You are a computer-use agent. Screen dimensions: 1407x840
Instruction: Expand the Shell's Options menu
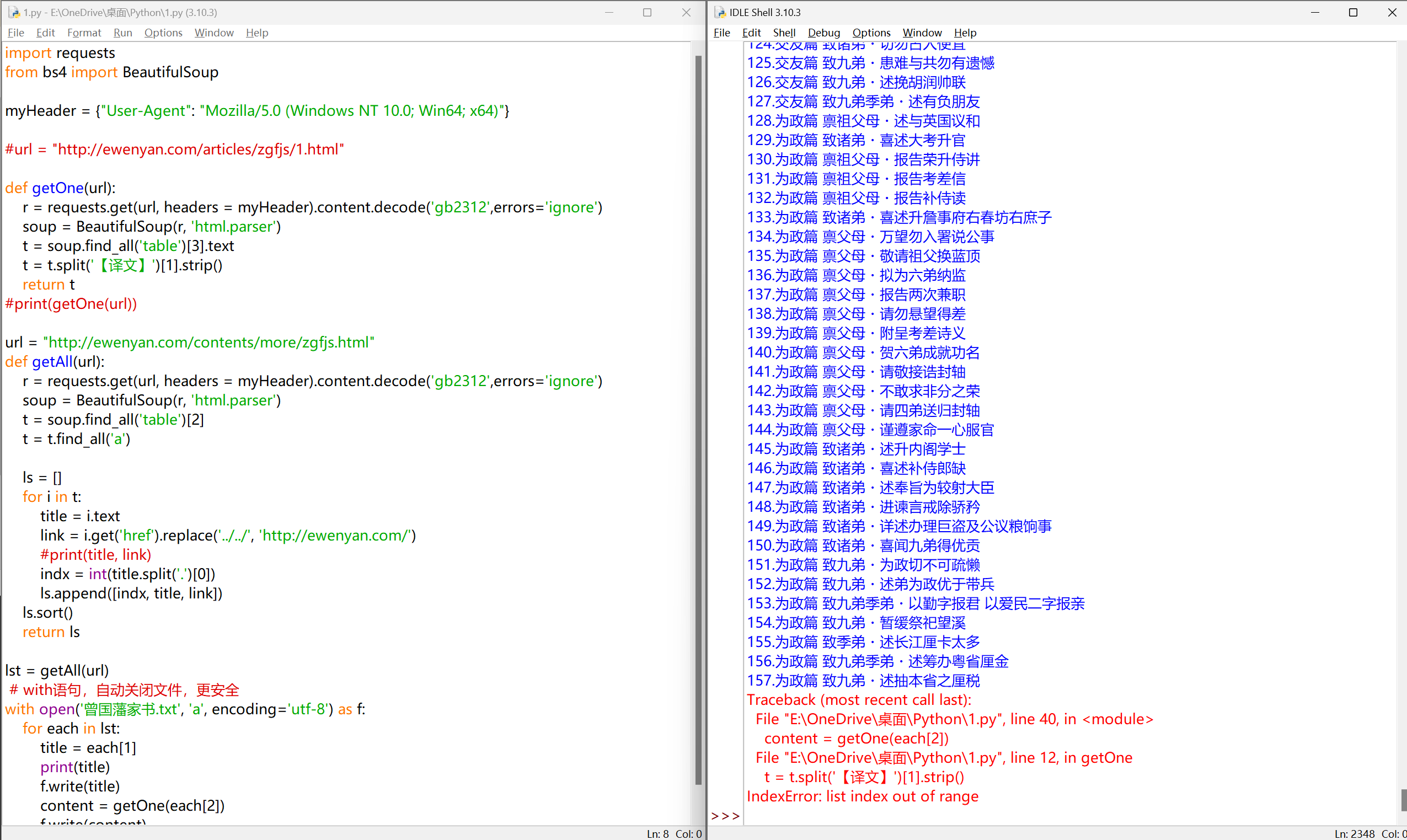click(870, 33)
